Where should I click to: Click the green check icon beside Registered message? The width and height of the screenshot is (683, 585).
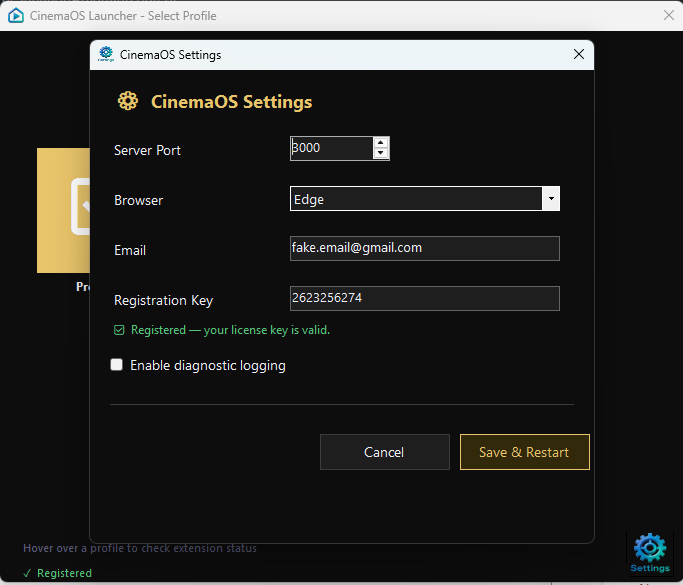point(119,330)
